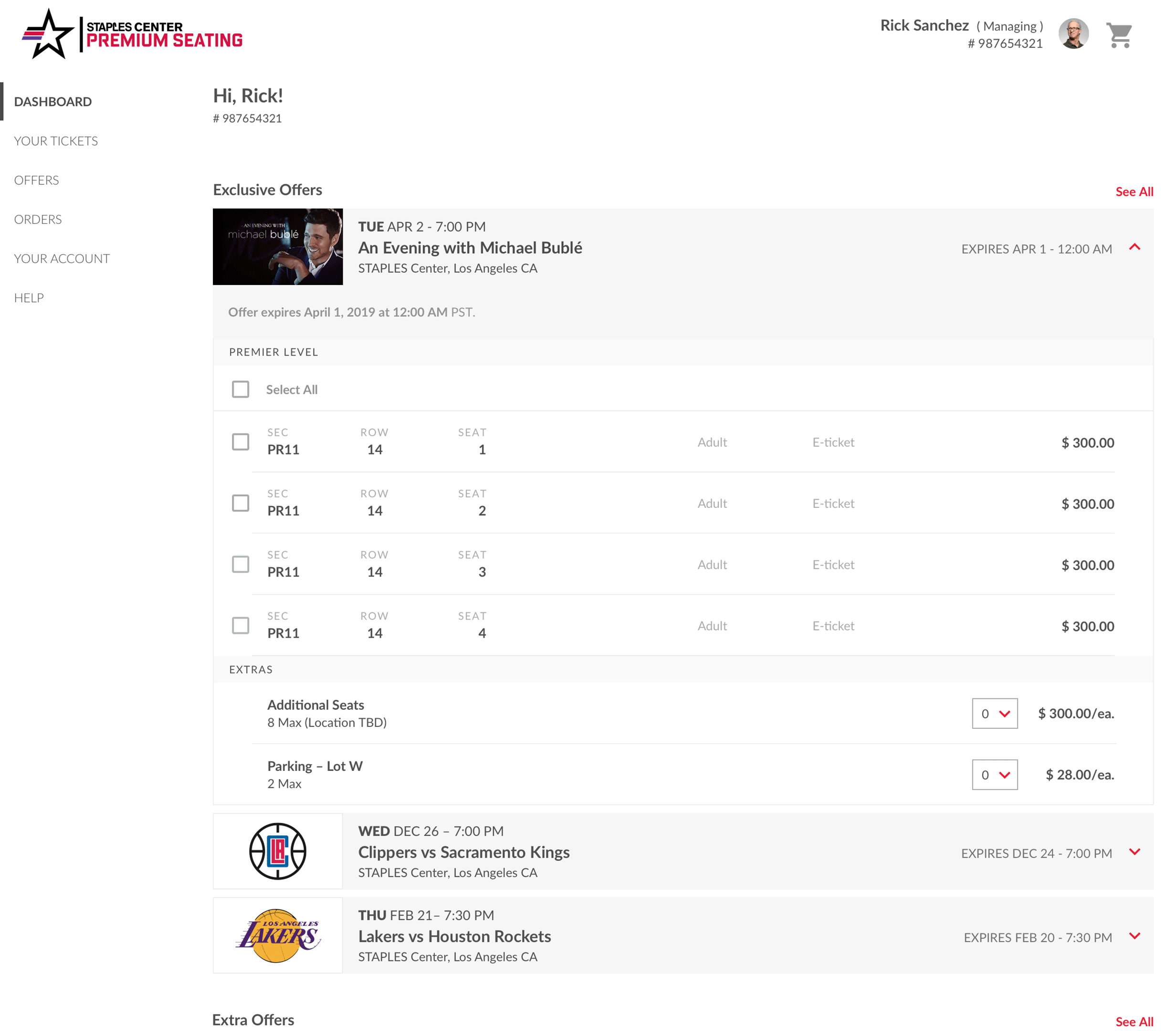This screenshot has height=1031, width=1176.
Task: Click the Staples Center star logo
Action: 49,34
